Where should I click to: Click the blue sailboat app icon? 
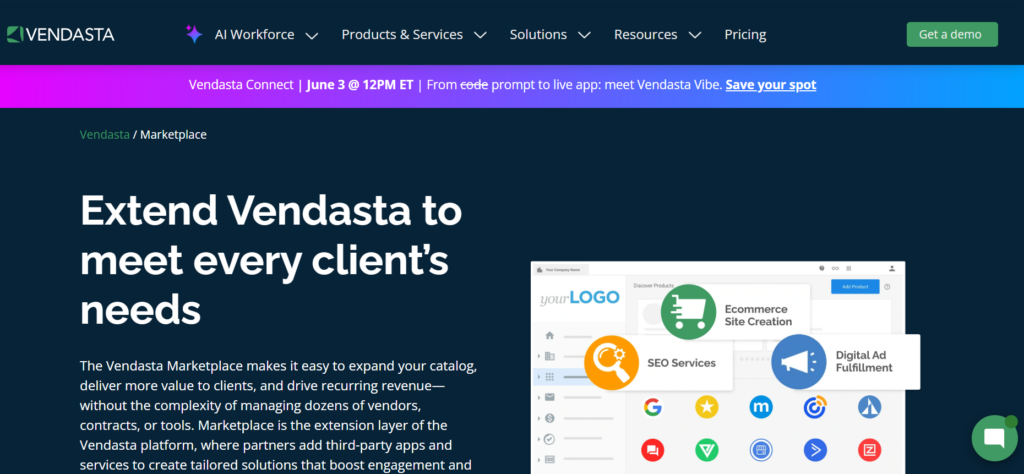click(x=869, y=407)
